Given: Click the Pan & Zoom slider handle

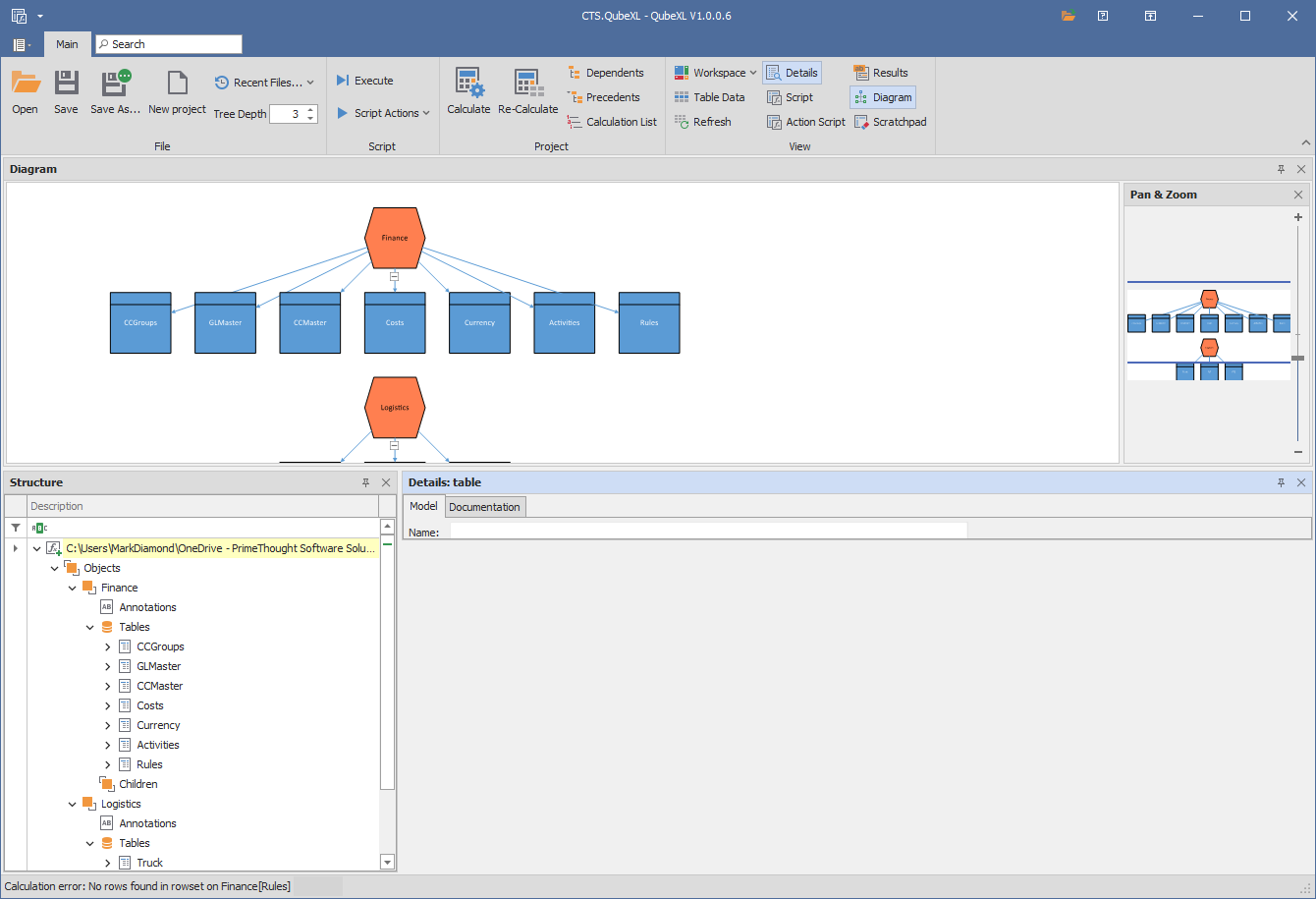Looking at the screenshot, I should (x=1297, y=358).
